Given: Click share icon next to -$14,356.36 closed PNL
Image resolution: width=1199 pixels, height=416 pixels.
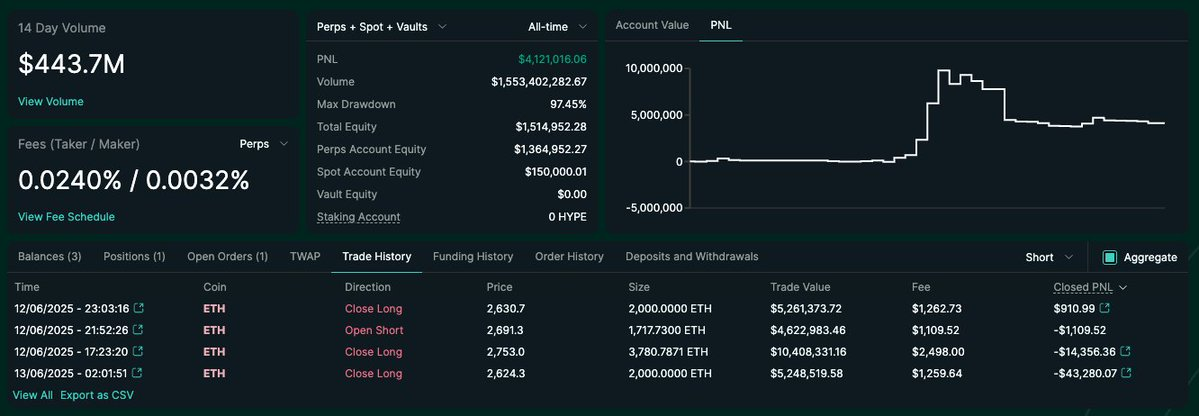Looking at the screenshot, I should pyautogui.click(x=1126, y=352).
